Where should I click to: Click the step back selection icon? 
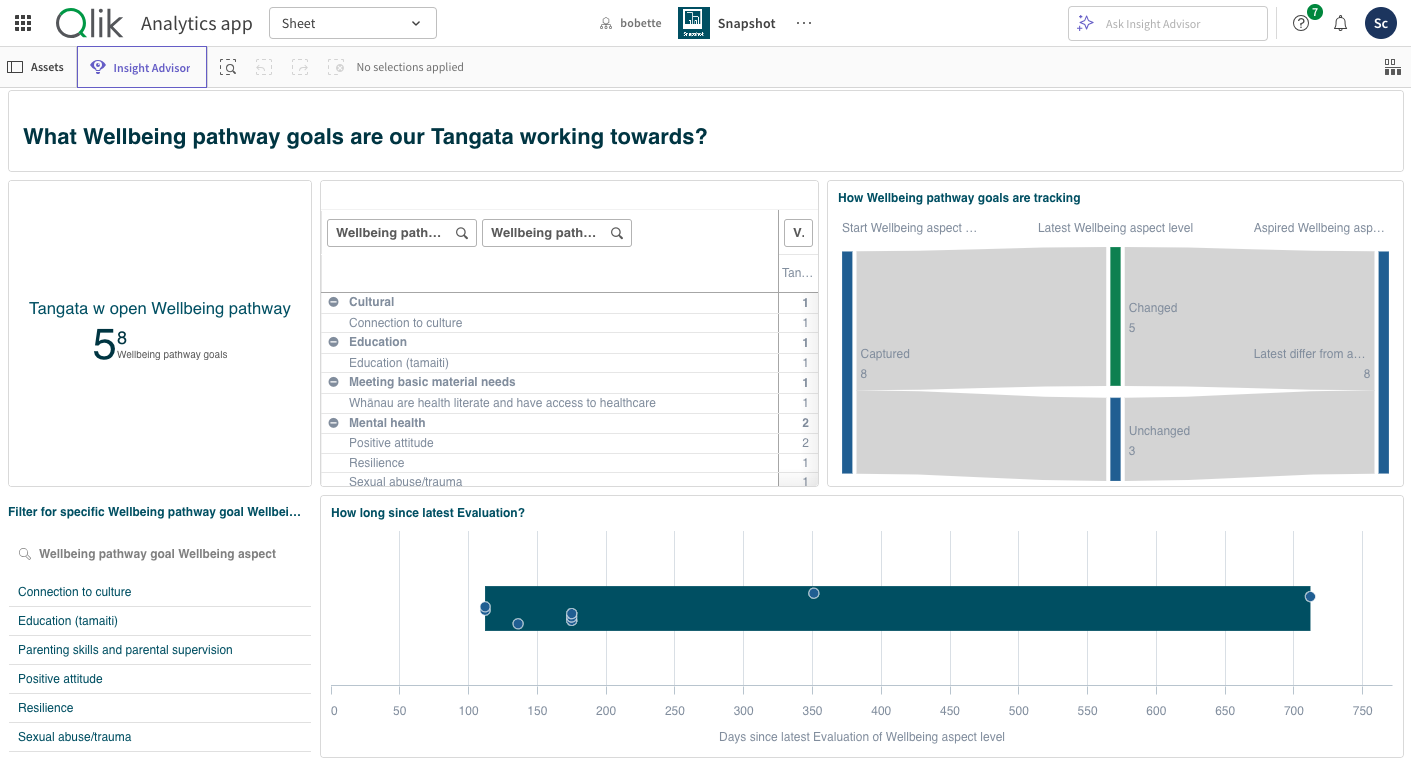[x=264, y=67]
